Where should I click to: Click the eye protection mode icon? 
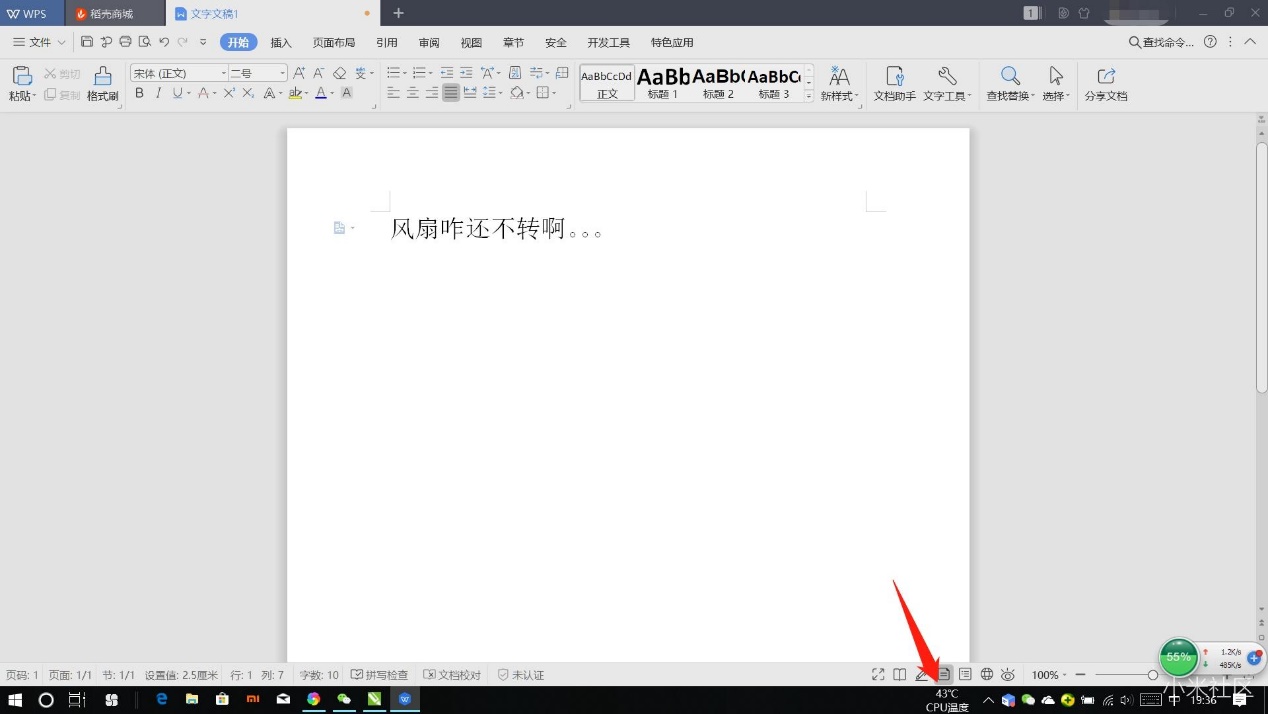(x=1008, y=675)
